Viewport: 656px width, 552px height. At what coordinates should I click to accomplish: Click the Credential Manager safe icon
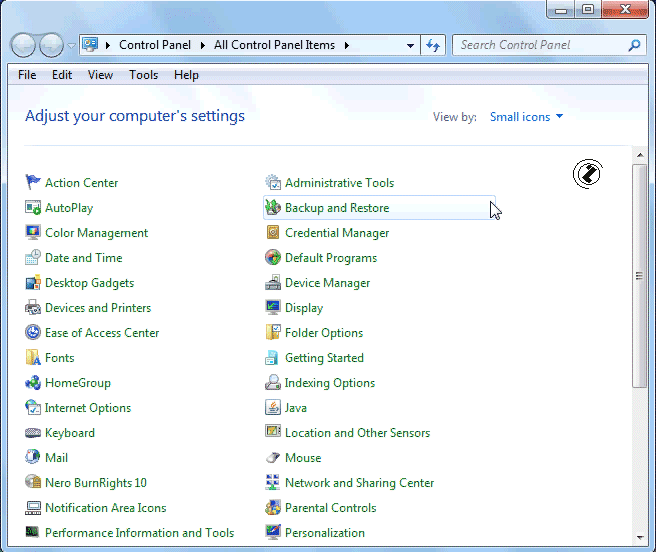(x=273, y=232)
